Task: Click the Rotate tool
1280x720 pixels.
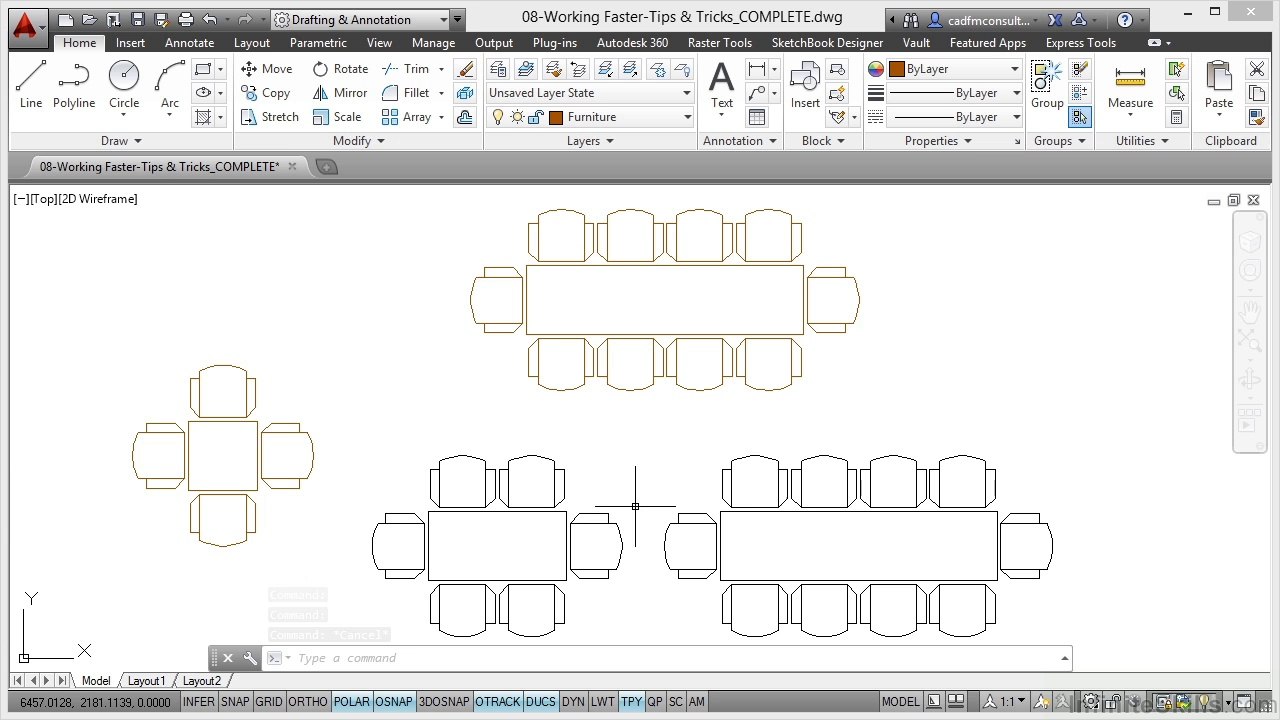Action: pos(340,69)
